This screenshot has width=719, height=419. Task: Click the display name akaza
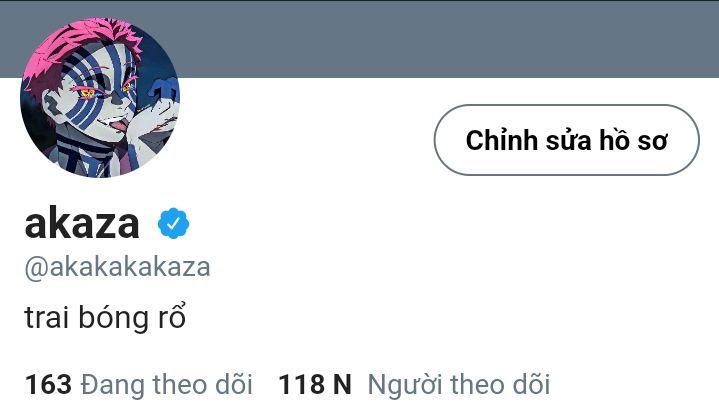pos(82,224)
